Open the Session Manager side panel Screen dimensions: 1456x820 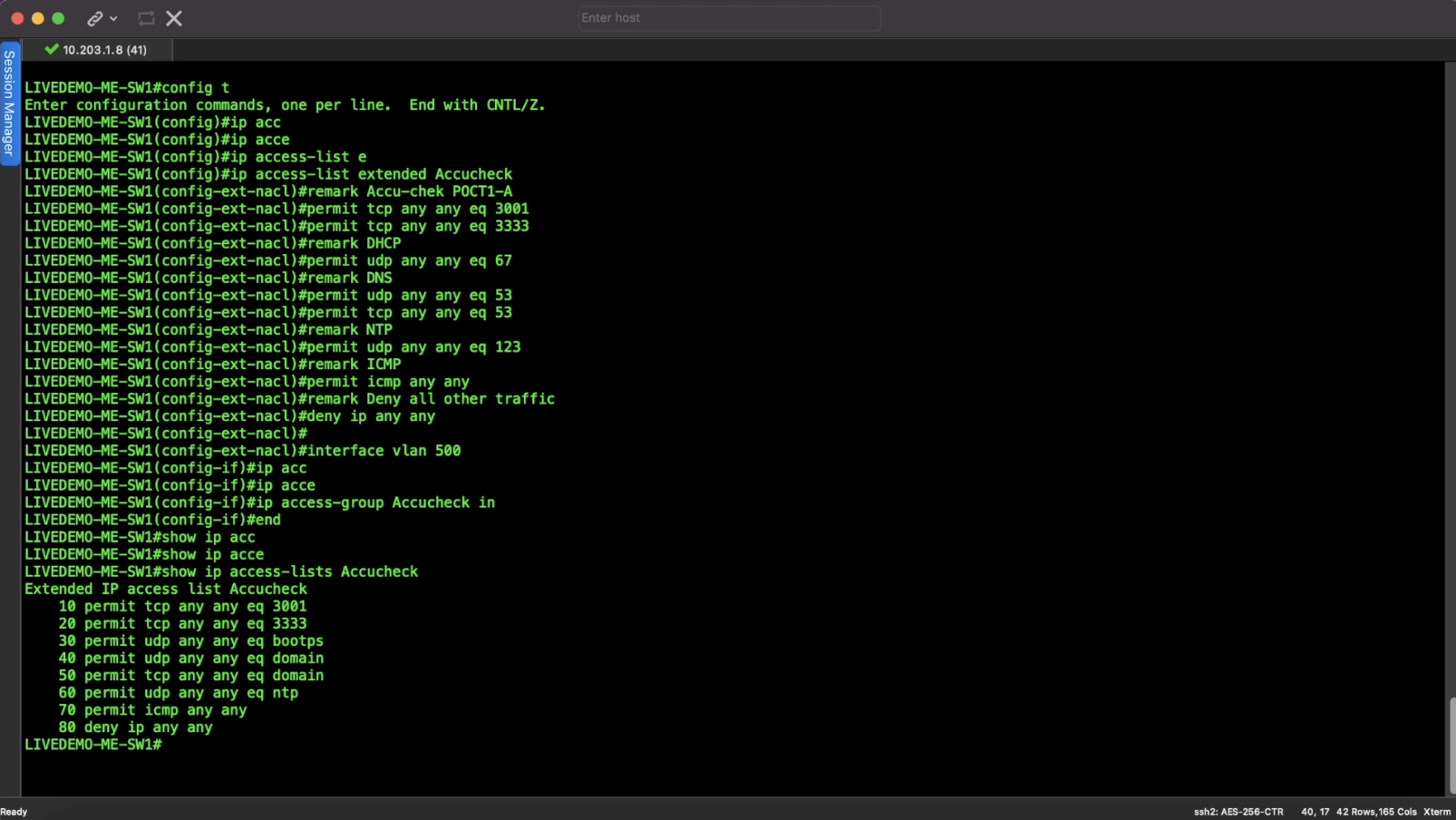click(9, 102)
